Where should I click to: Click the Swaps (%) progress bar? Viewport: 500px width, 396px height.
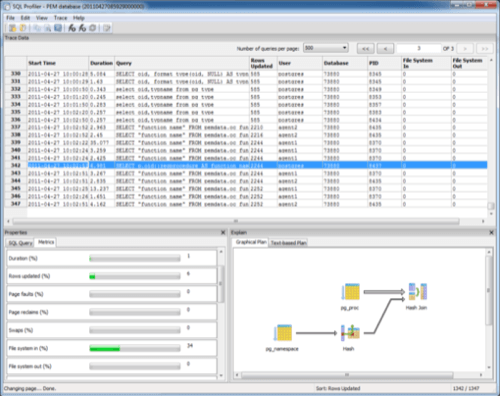(135, 330)
